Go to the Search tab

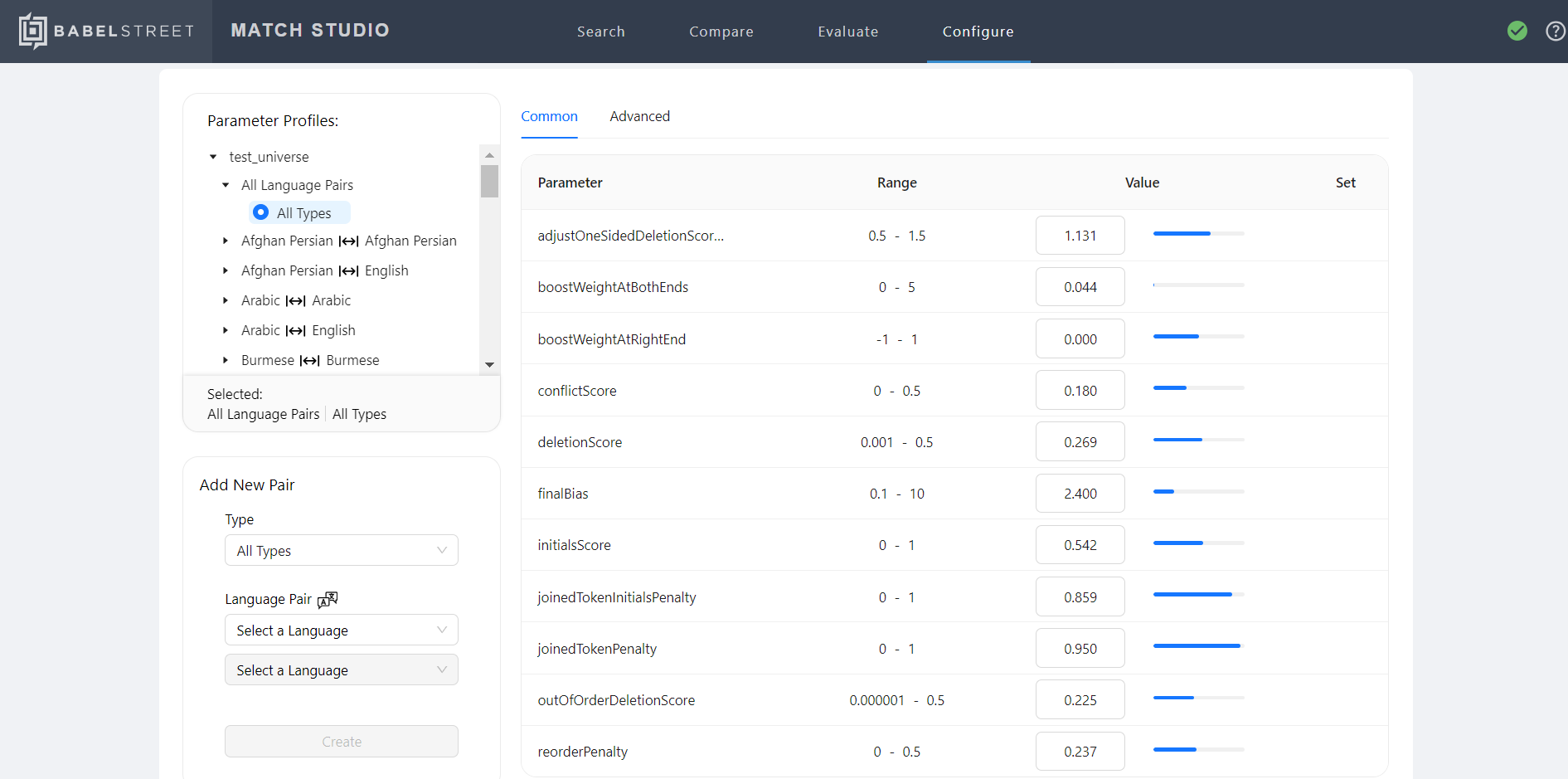pyautogui.click(x=601, y=32)
